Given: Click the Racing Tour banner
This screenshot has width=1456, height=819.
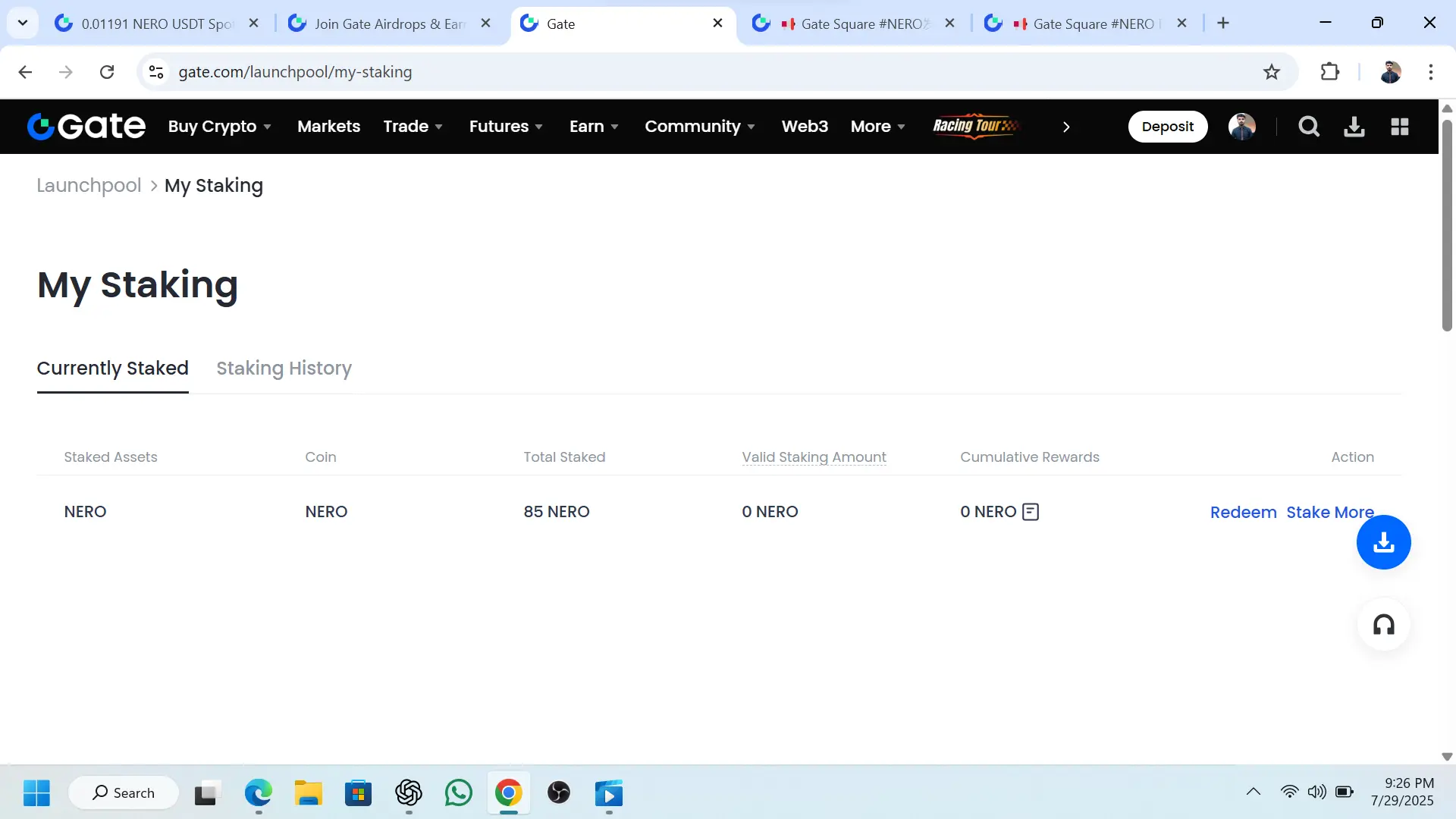Looking at the screenshot, I should pyautogui.click(x=977, y=126).
